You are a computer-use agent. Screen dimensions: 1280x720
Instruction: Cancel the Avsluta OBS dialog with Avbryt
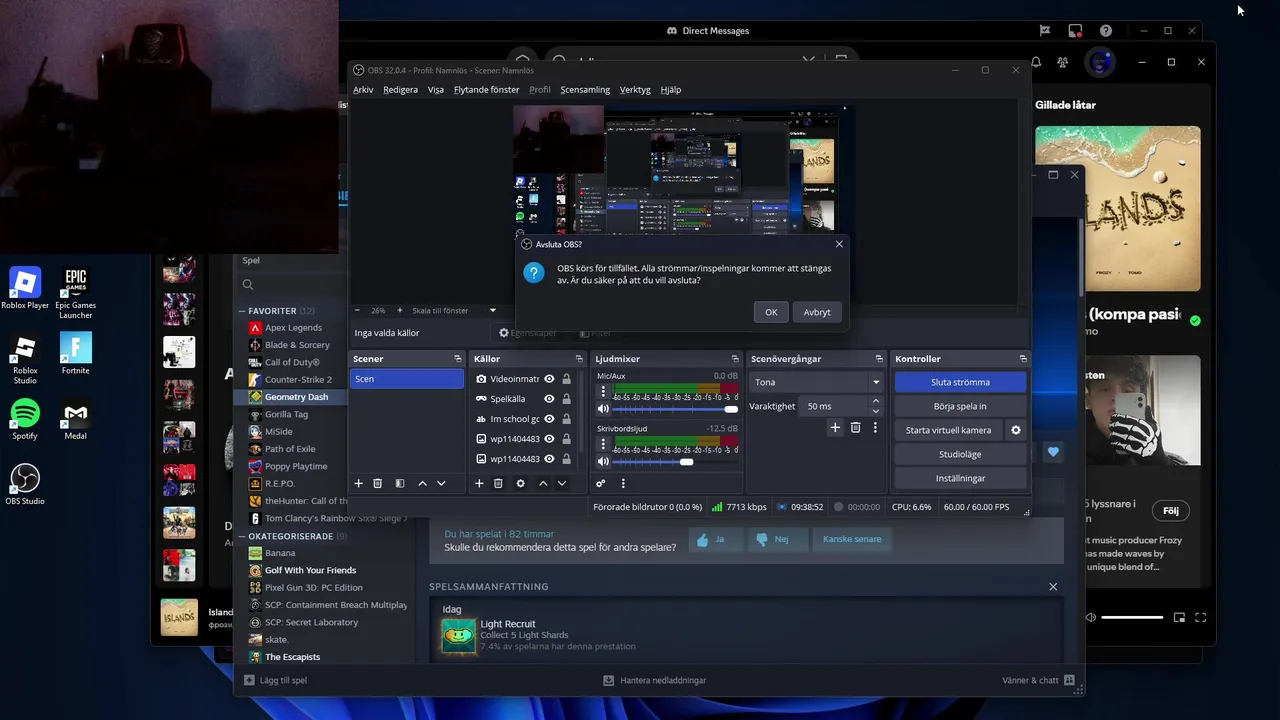(x=817, y=312)
